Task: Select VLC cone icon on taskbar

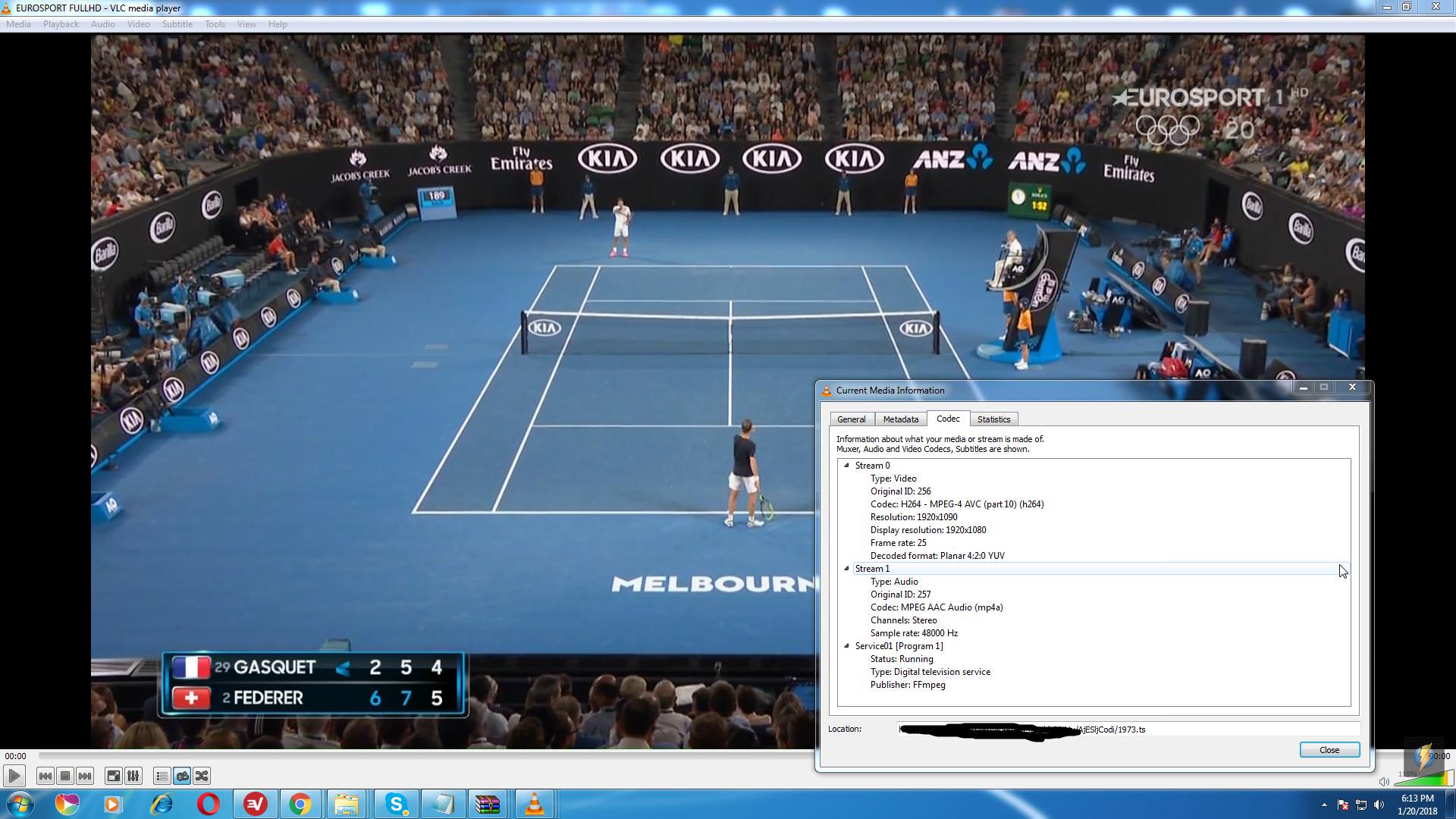Action: click(535, 804)
